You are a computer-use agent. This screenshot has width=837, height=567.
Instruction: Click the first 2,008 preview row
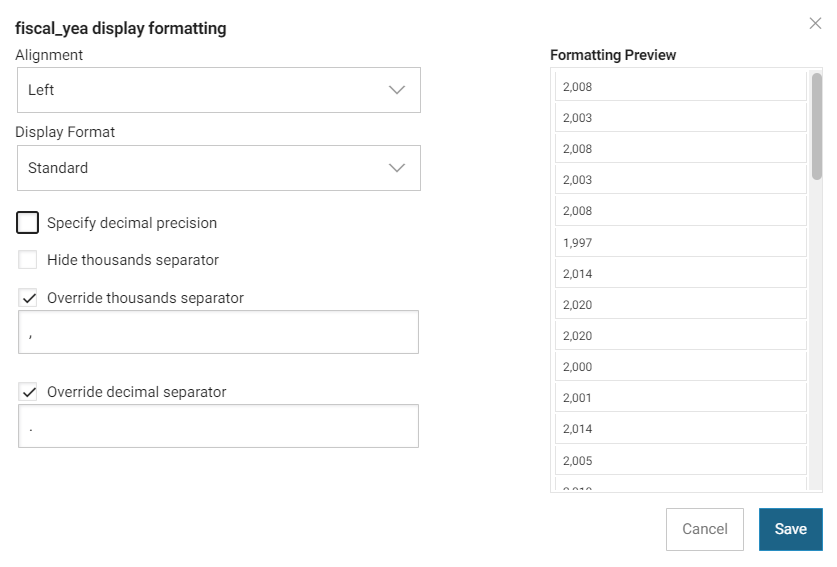pyautogui.click(x=681, y=86)
